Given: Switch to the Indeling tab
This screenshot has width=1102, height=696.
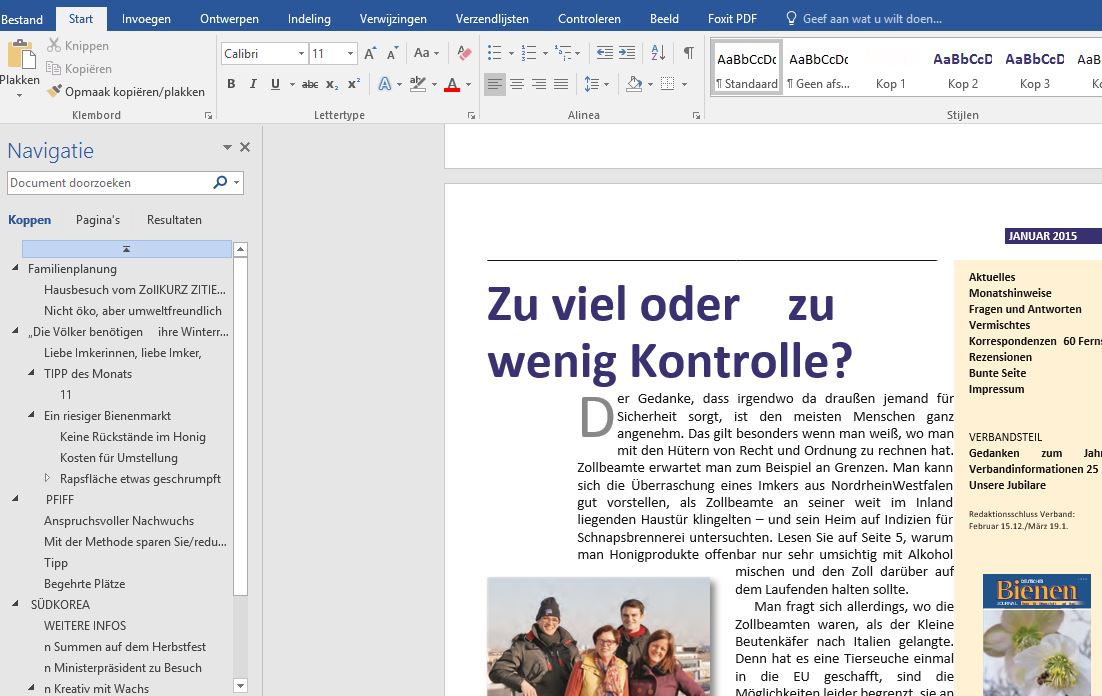Looking at the screenshot, I should [309, 19].
